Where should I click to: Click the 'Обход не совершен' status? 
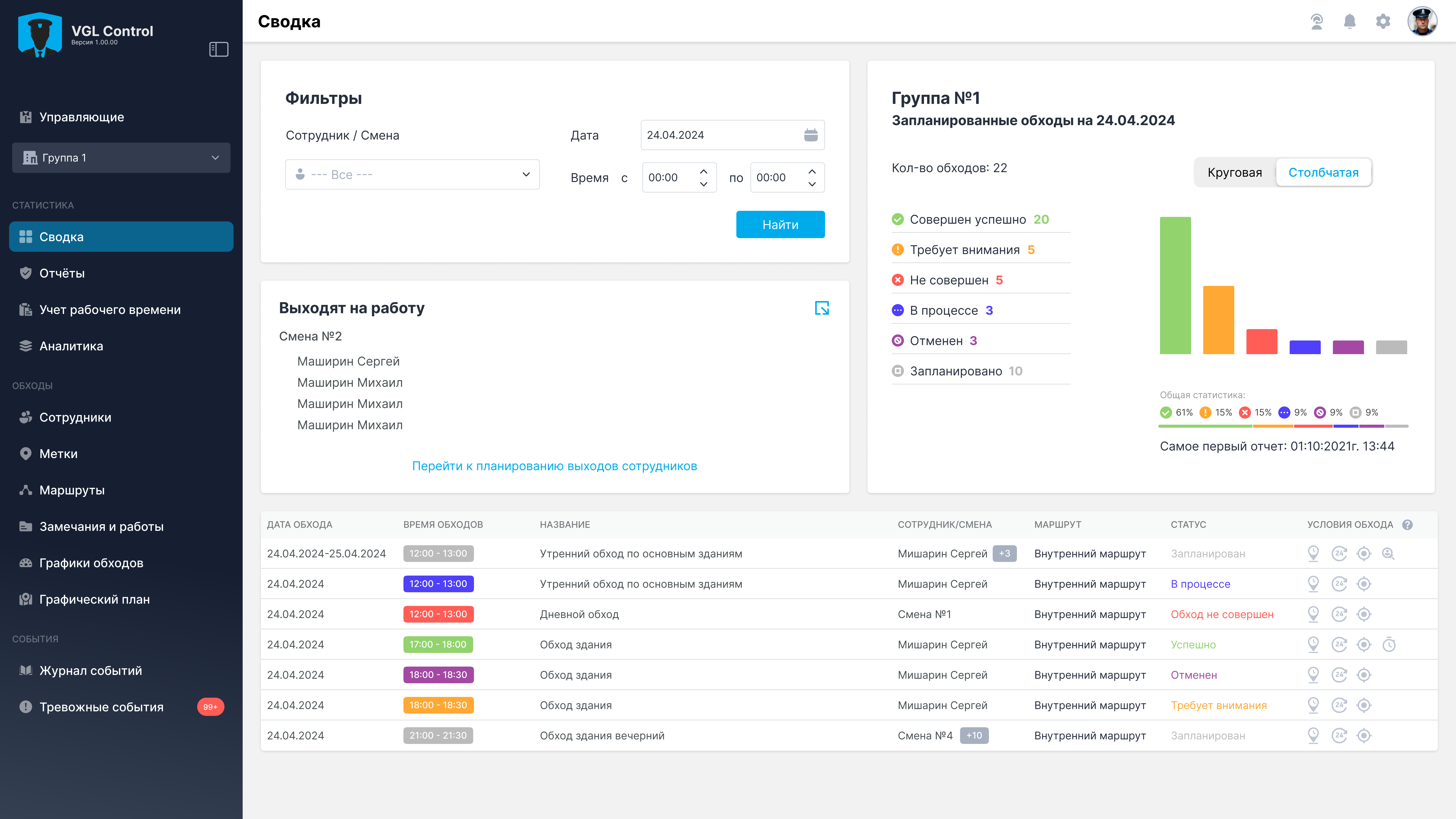click(1222, 614)
